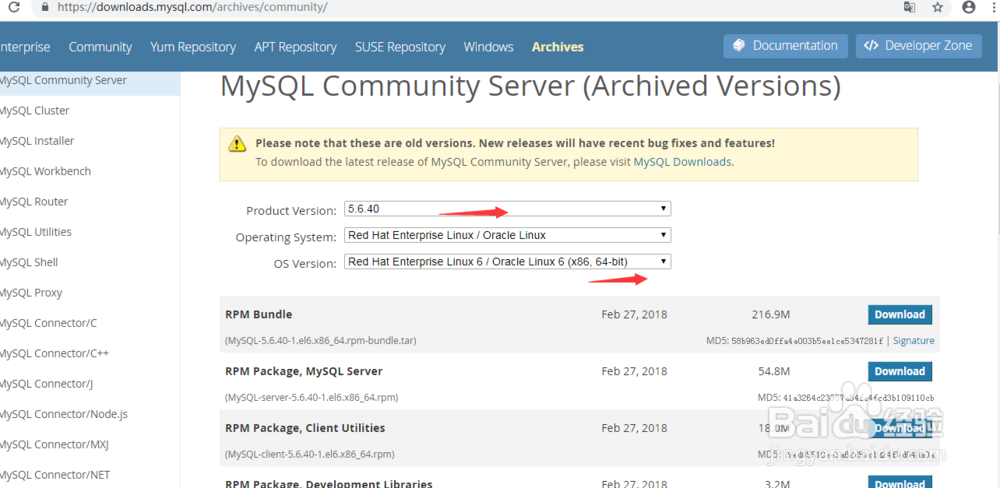Click the MySQL Community Server (Archived Versions) heading
Screen dimensions: 1000x488
pos(530,86)
